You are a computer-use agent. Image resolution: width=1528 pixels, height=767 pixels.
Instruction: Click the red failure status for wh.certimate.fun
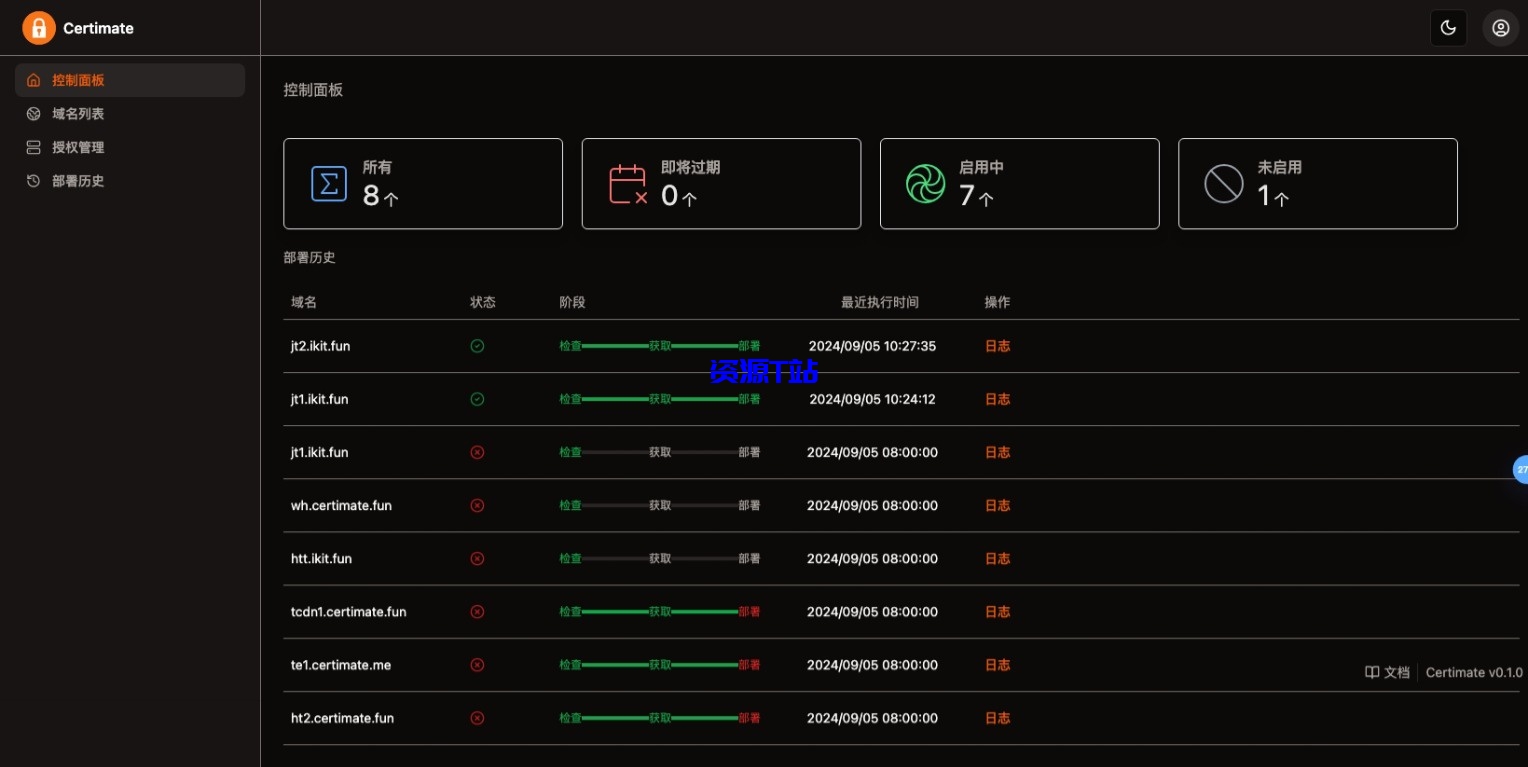tap(477, 505)
